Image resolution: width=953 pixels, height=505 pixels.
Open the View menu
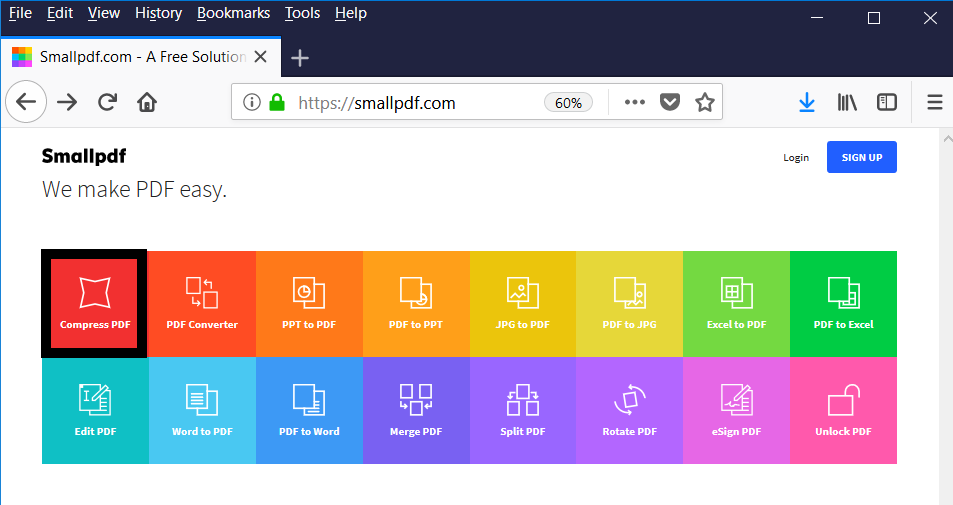103,13
